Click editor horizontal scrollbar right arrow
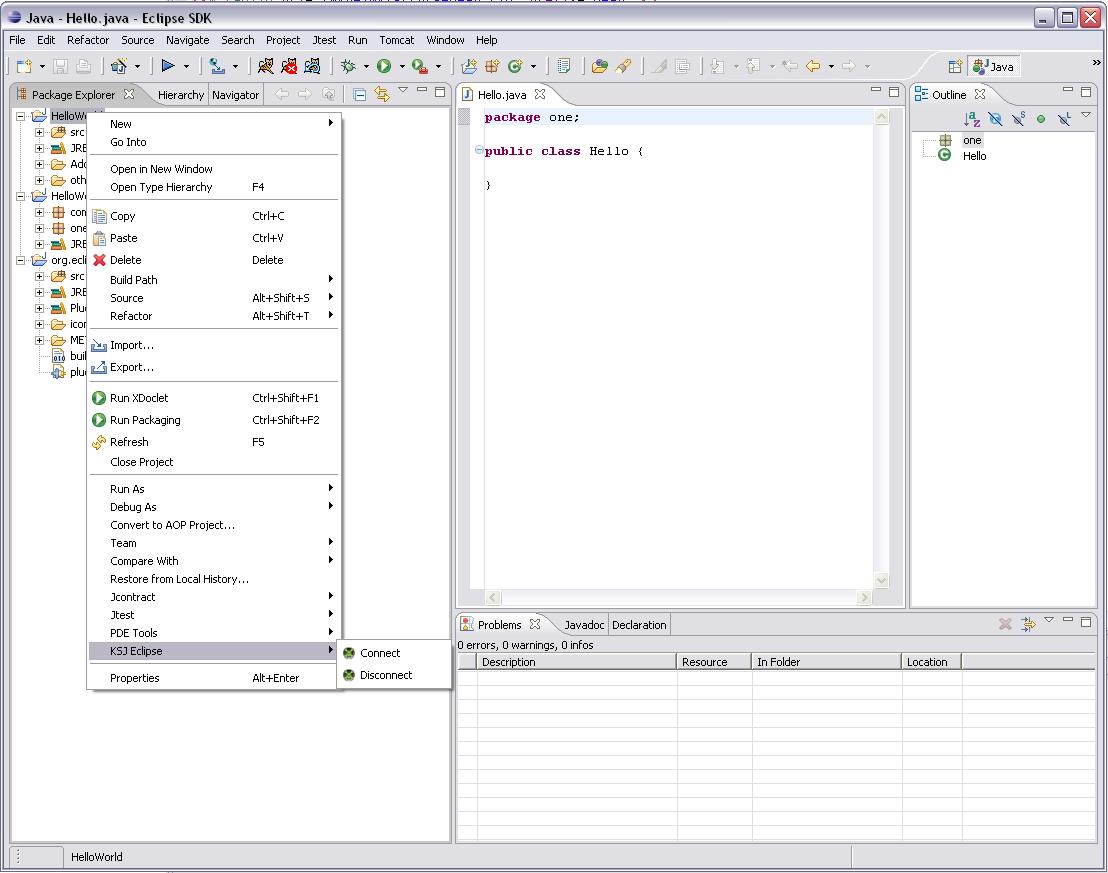Screen dimensions: 1108x873 (864, 597)
